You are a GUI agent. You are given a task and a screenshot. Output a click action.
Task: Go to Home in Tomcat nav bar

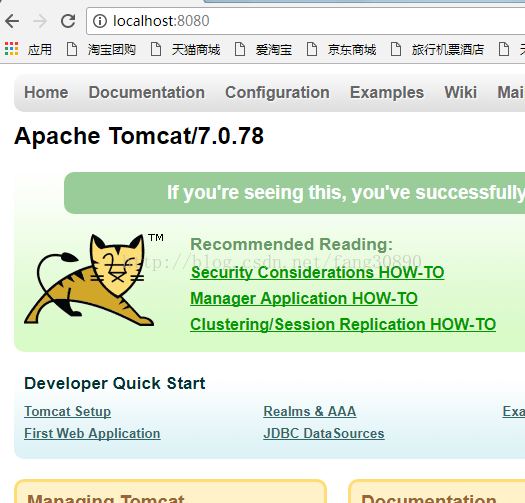click(x=46, y=92)
